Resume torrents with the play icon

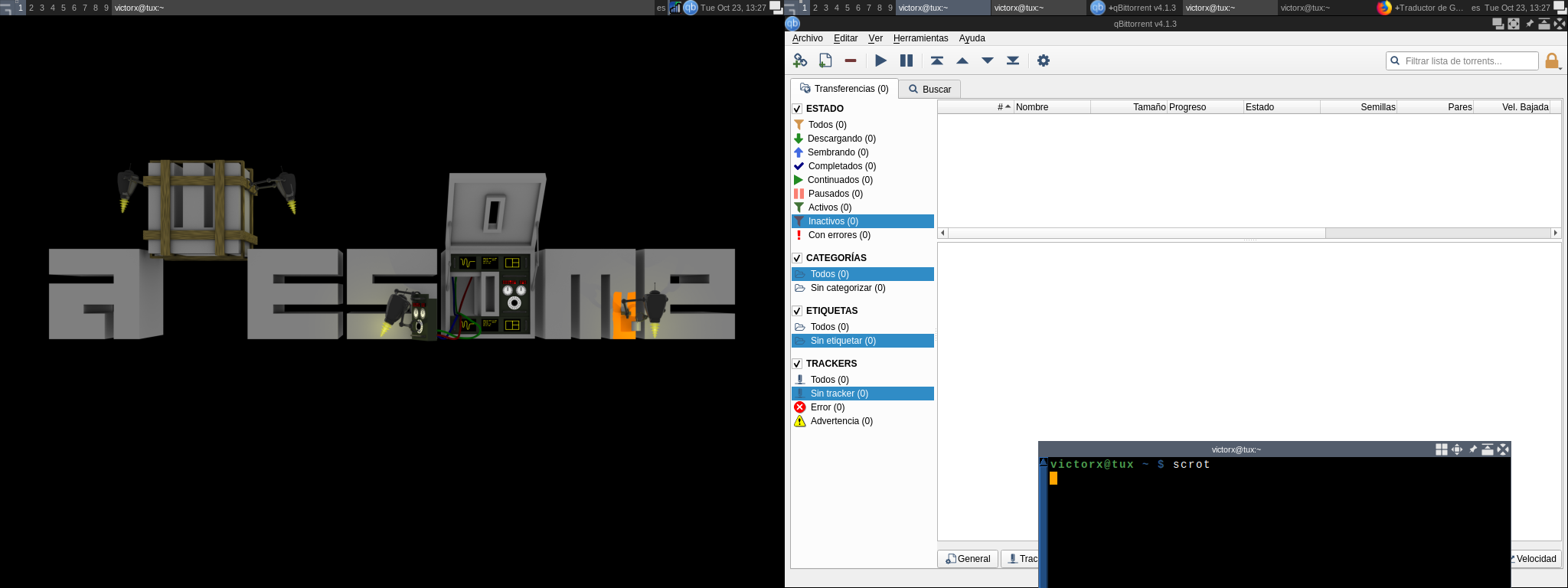point(881,60)
